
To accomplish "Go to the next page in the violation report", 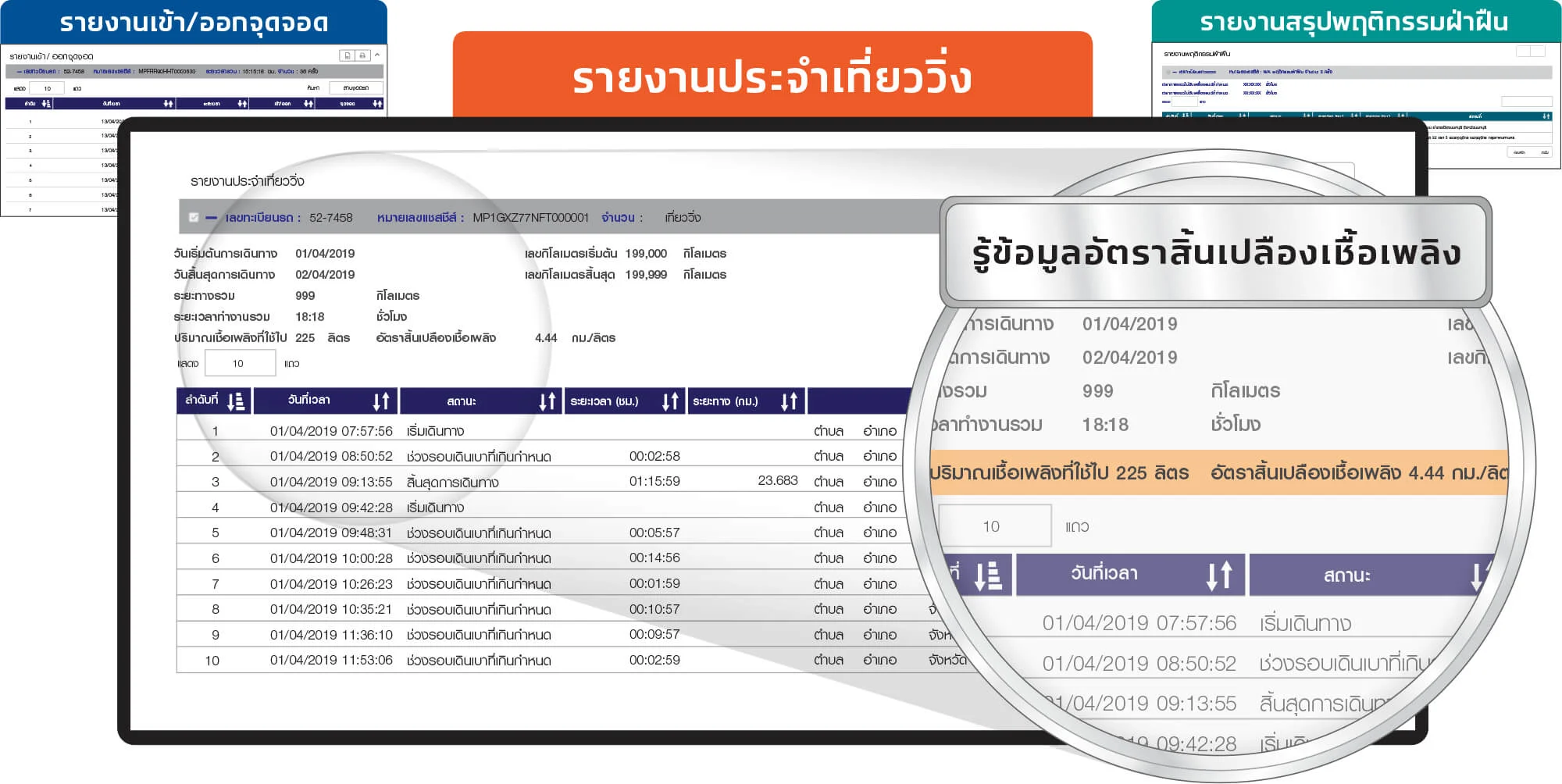I will coord(1544,152).
